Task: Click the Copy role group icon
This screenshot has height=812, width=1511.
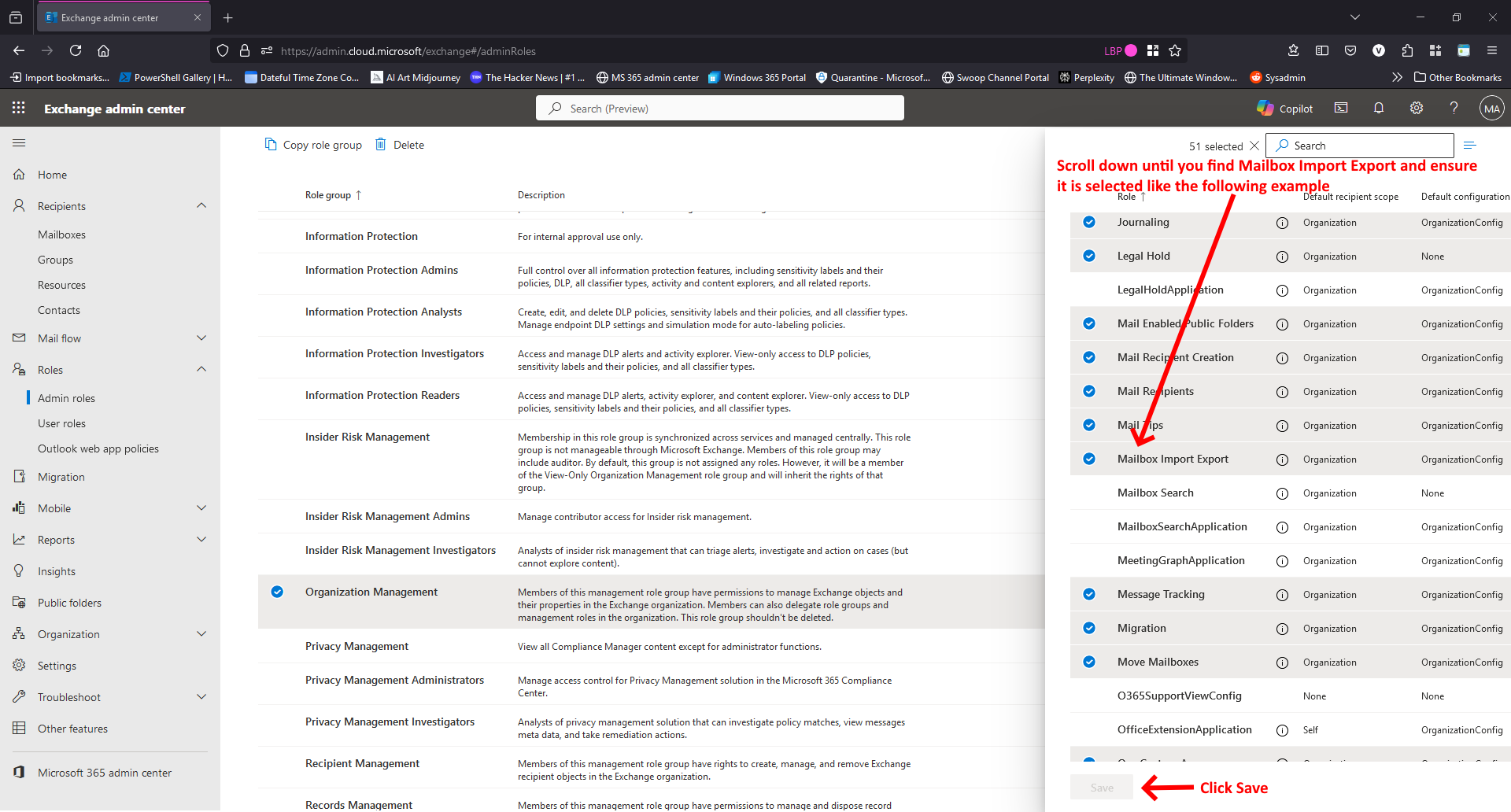Action: (x=271, y=144)
